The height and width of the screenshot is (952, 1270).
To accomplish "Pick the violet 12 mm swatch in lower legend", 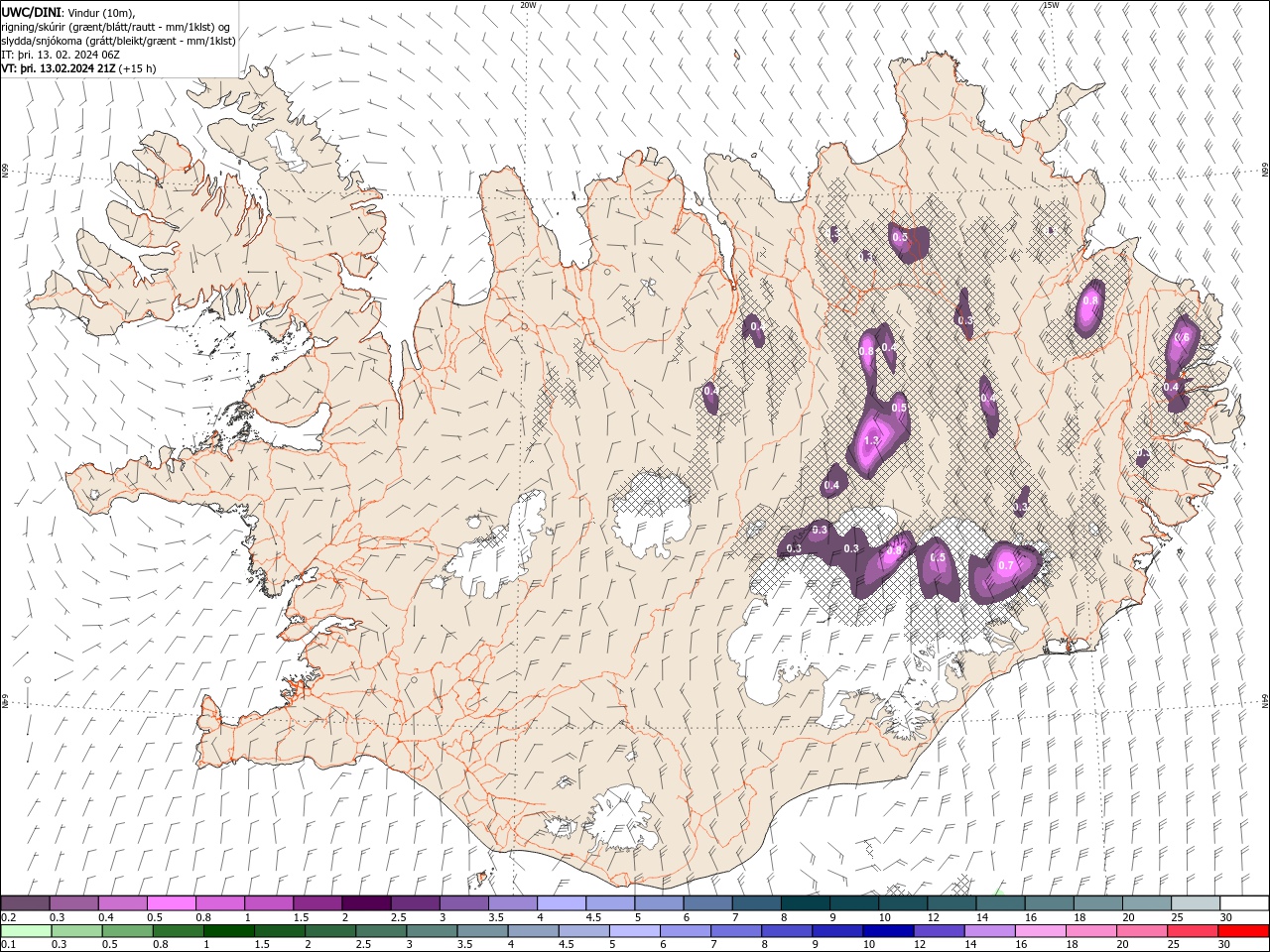I will coord(938,931).
